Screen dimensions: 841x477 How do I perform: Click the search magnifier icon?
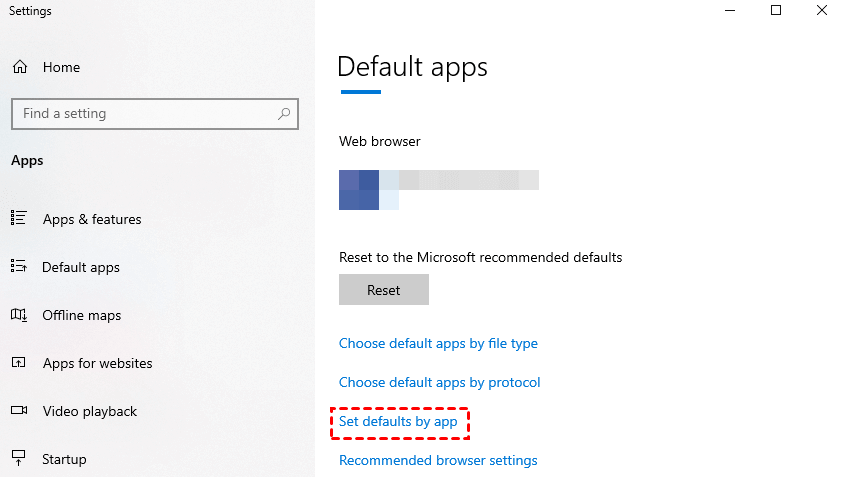285,114
